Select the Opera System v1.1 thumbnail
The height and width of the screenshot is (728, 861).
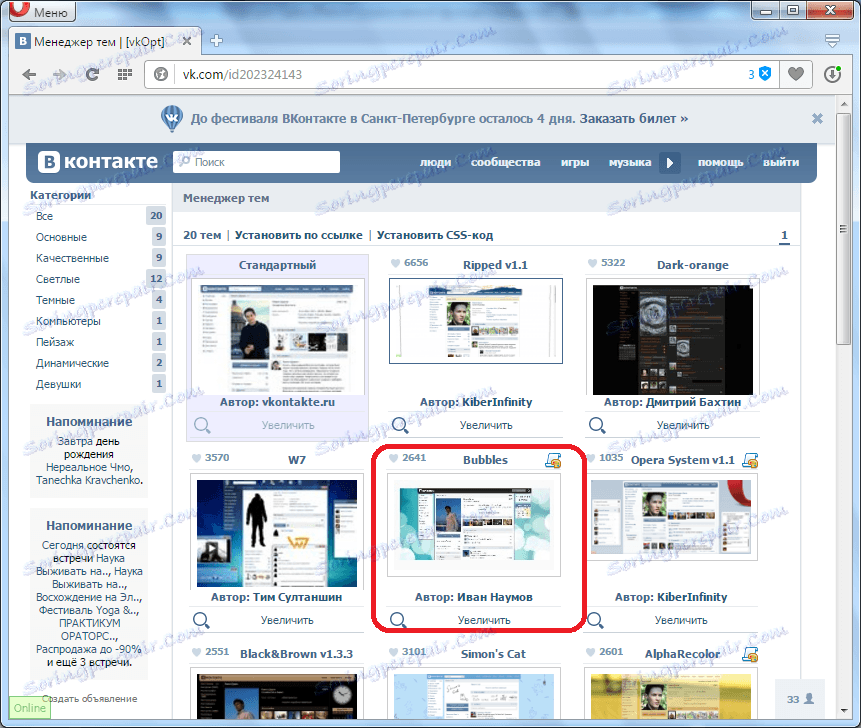(670, 517)
